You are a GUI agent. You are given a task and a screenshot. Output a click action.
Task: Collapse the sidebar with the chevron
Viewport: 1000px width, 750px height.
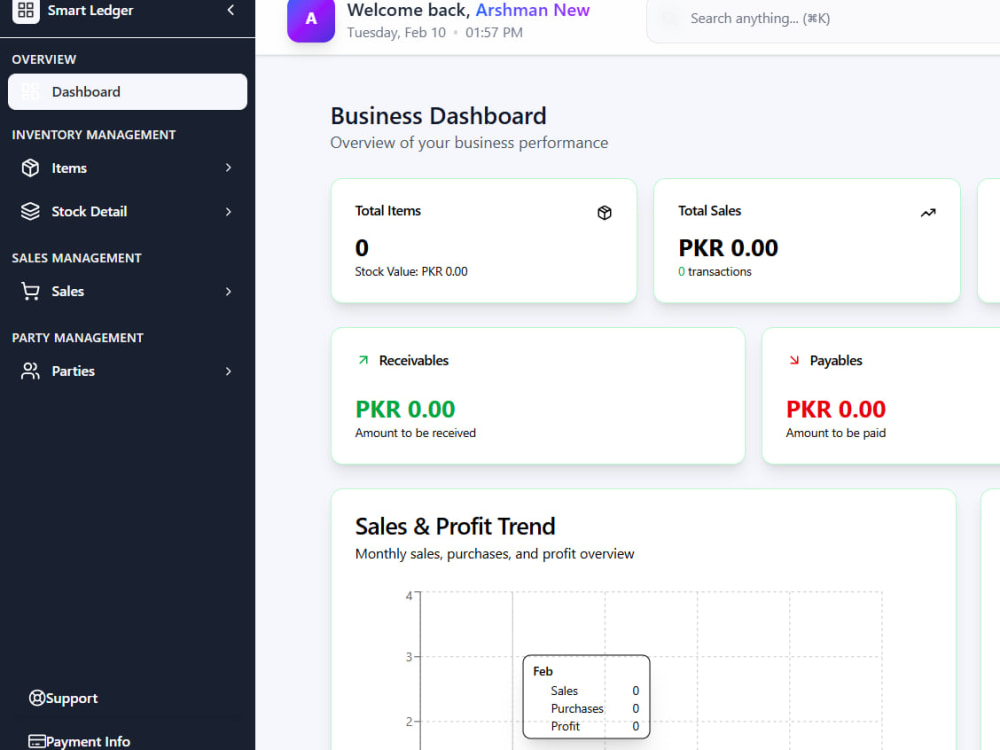(x=231, y=10)
